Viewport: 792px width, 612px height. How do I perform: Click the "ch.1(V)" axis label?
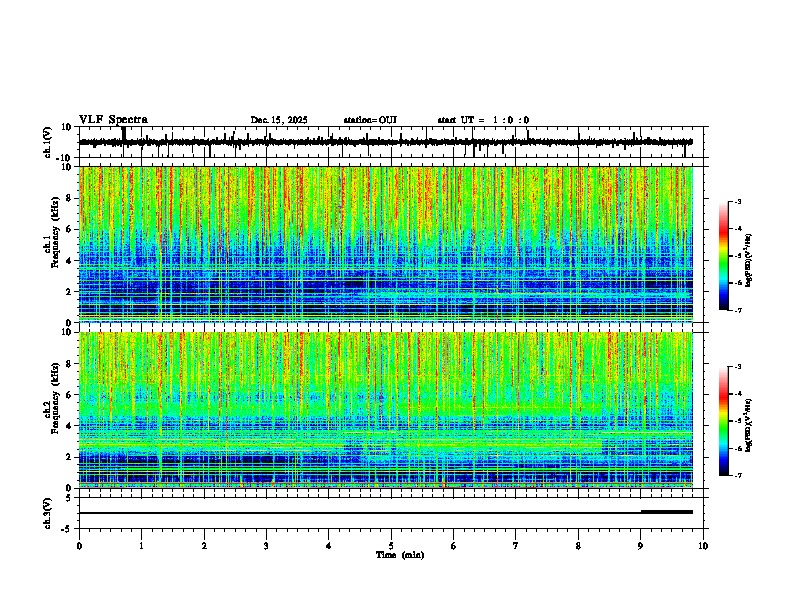coord(48,142)
